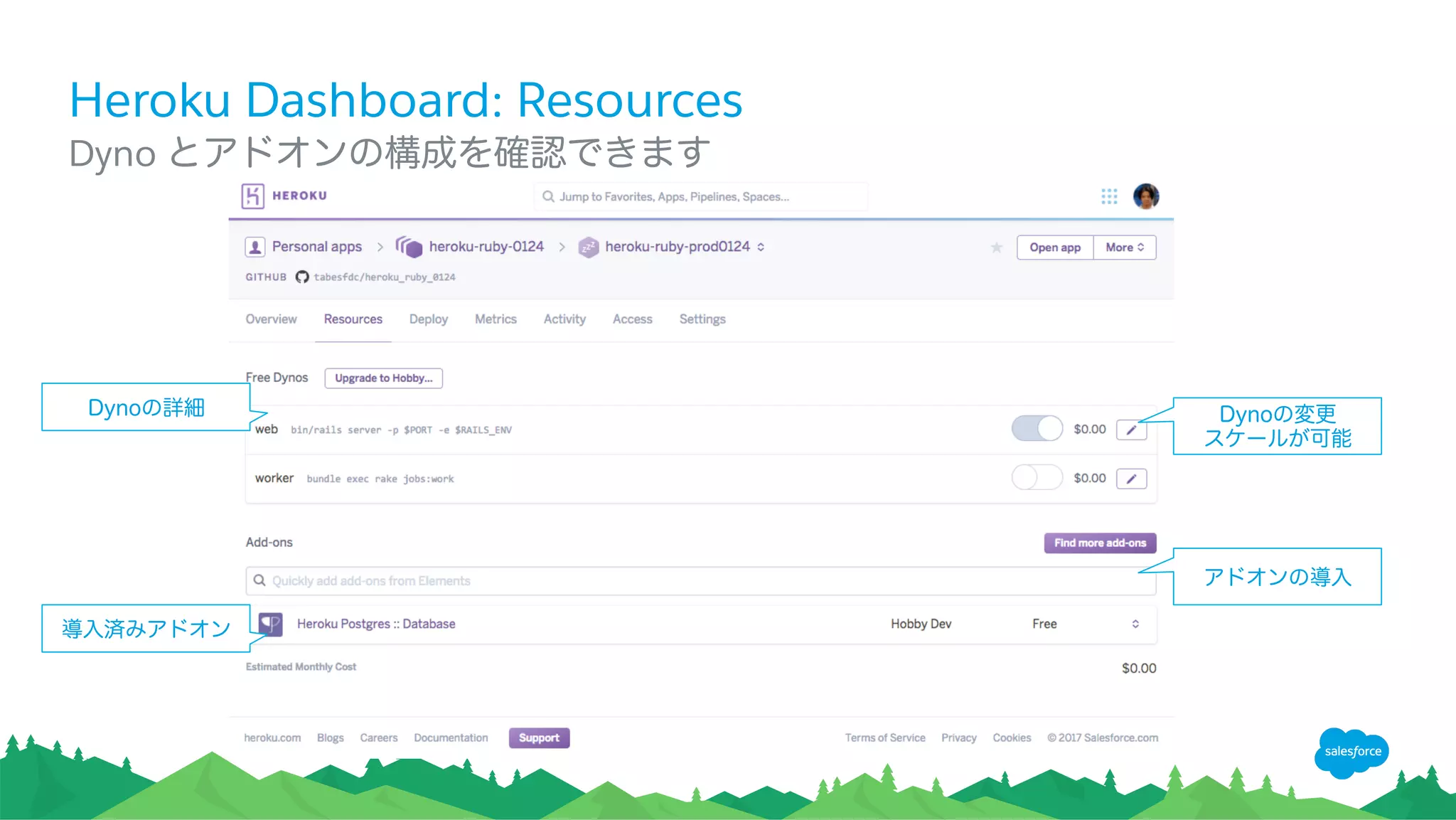
Task: Click the HEROKU wordmark text
Action: click(x=299, y=196)
